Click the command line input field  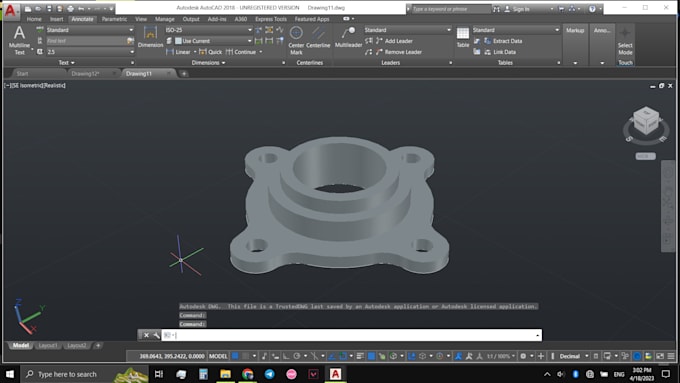pos(351,335)
